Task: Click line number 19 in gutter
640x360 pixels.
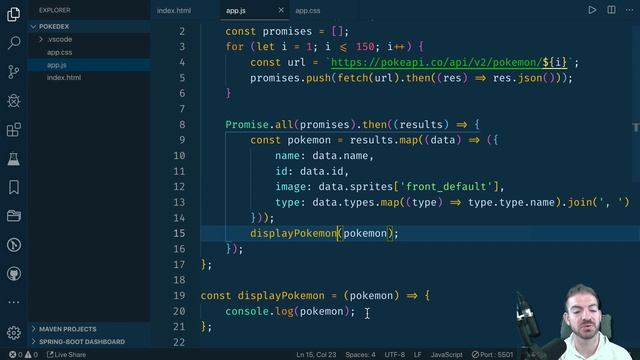Action: pos(179,296)
